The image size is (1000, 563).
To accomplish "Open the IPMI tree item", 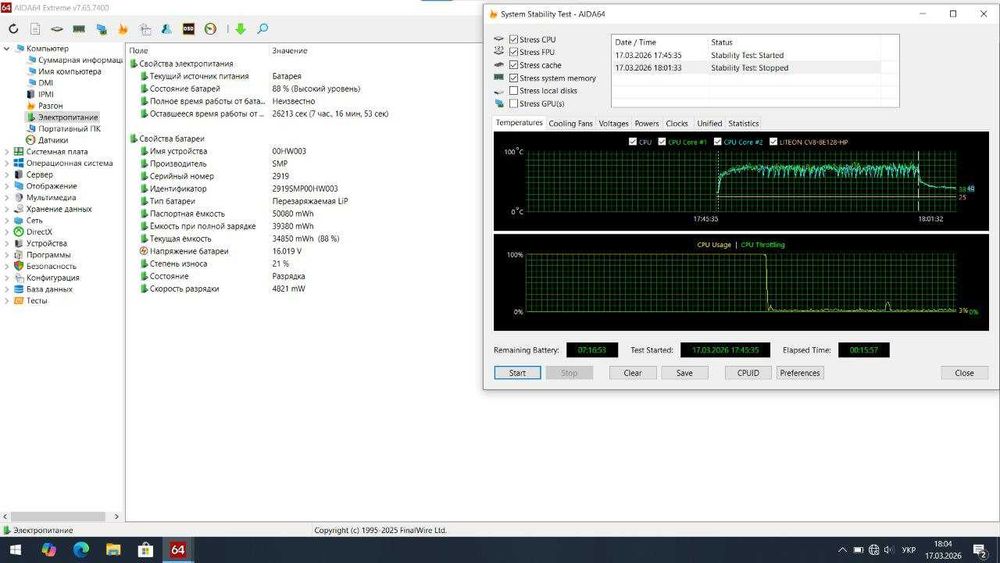I will [46, 94].
